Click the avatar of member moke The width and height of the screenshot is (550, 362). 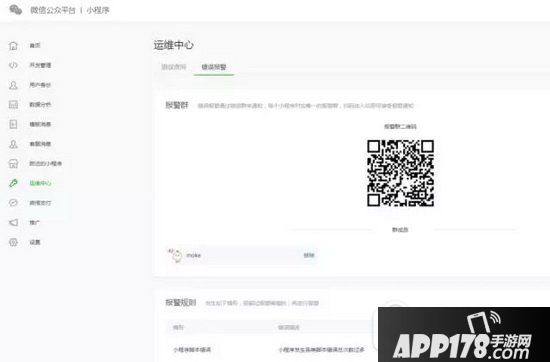[176, 255]
